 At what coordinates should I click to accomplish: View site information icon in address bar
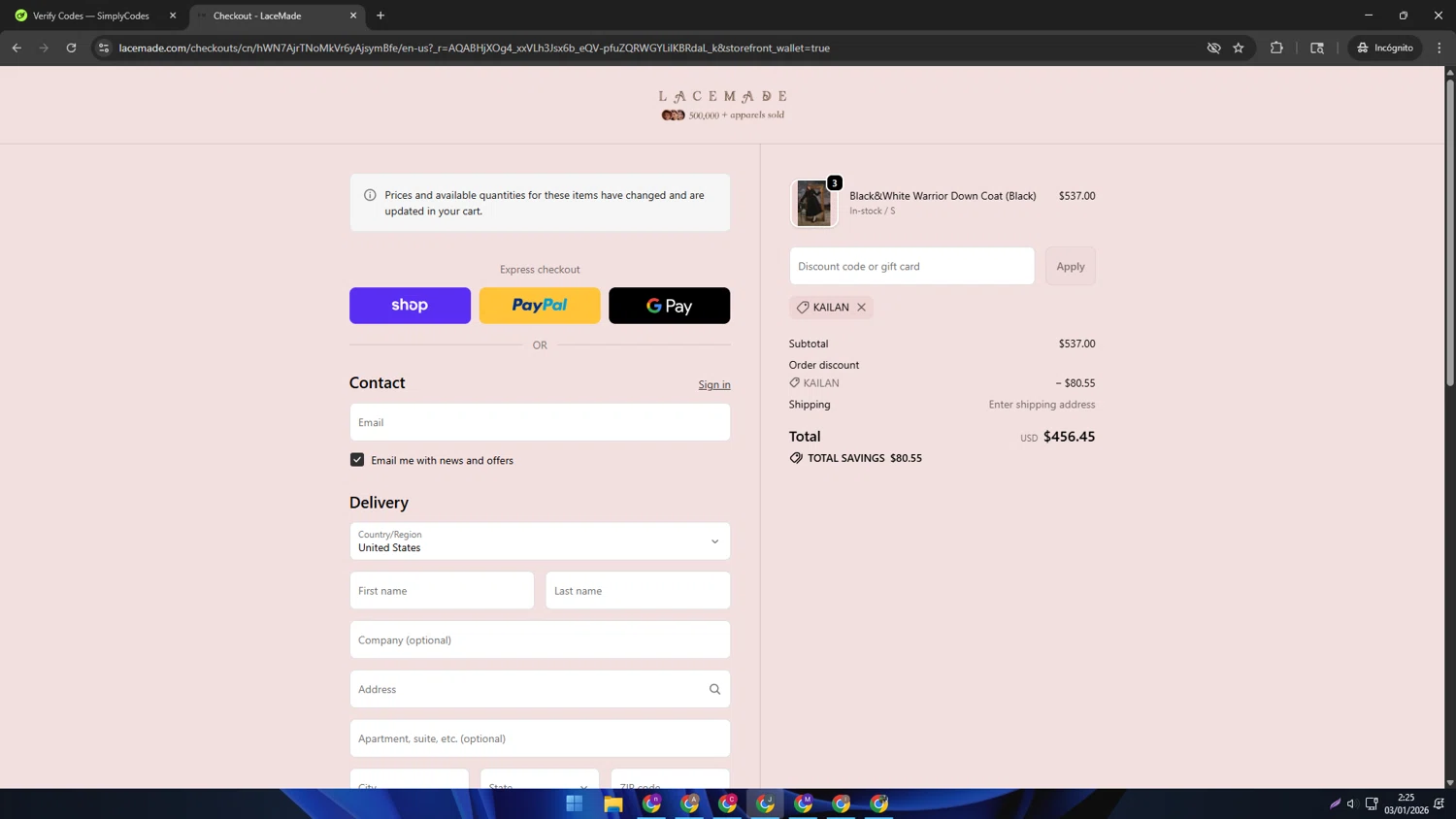tap(104, 48)
